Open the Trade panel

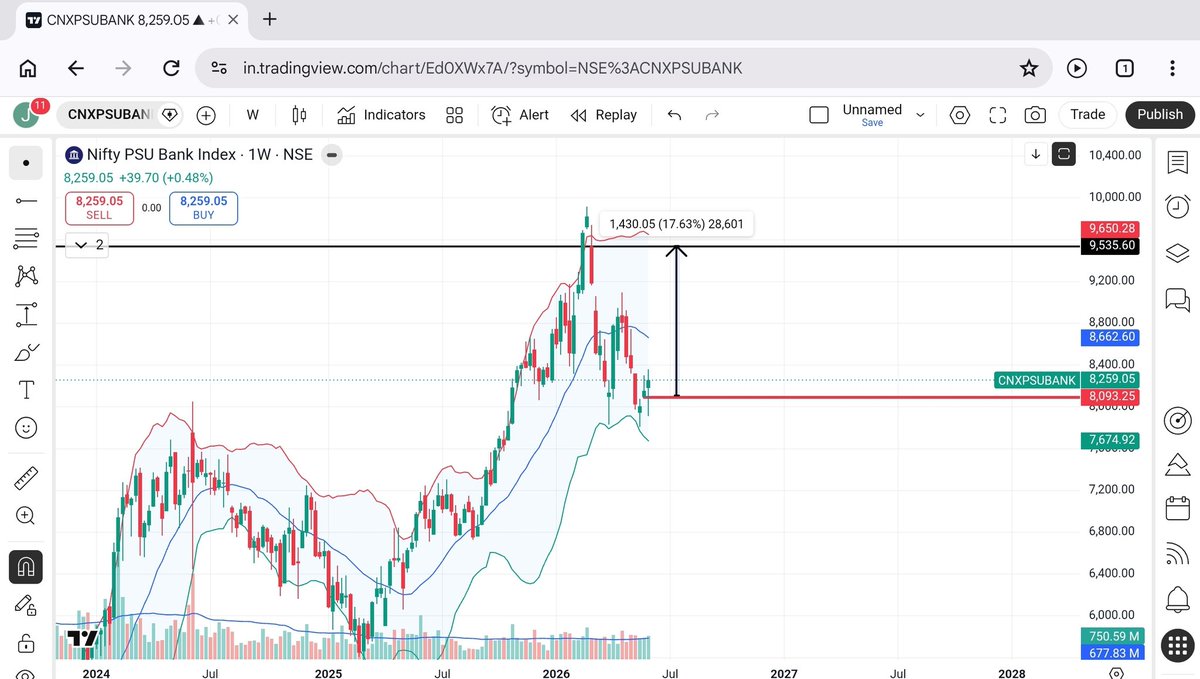click(x=1088, y=115)
